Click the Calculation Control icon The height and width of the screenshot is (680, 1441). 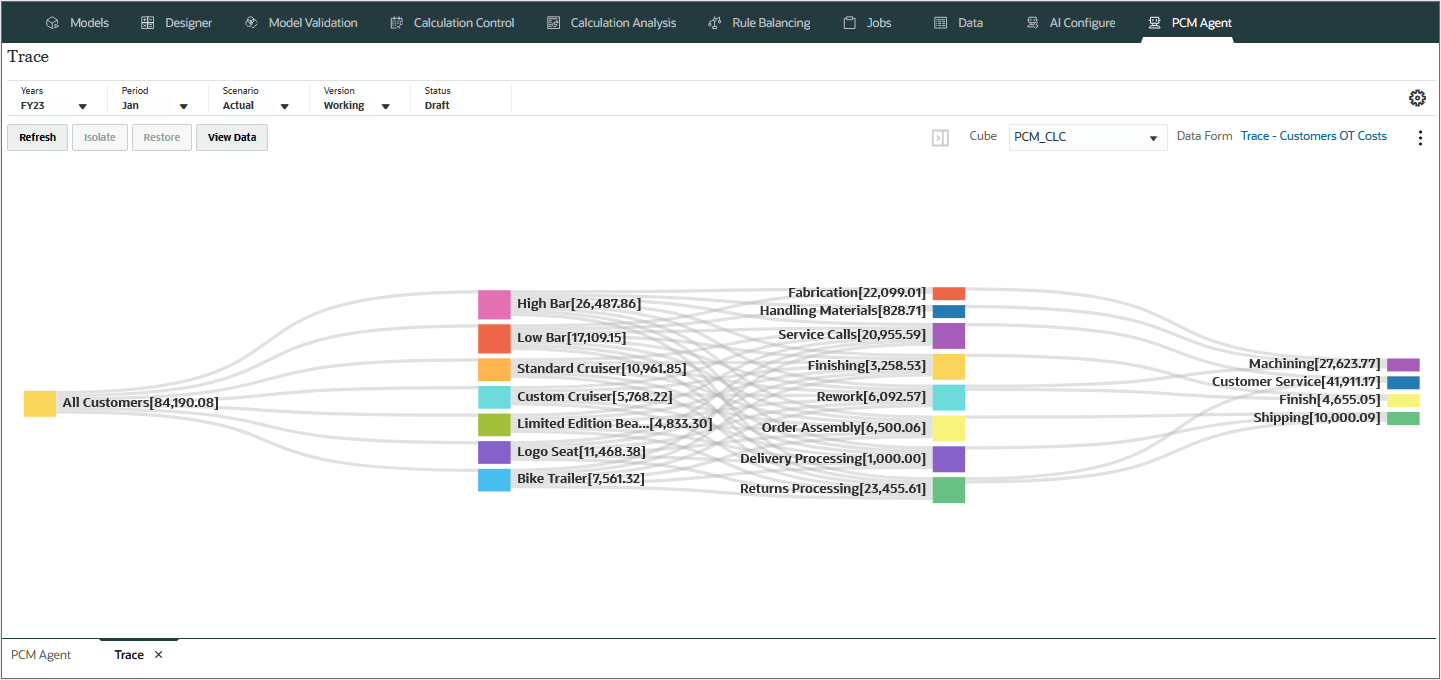tap(396, 23)
